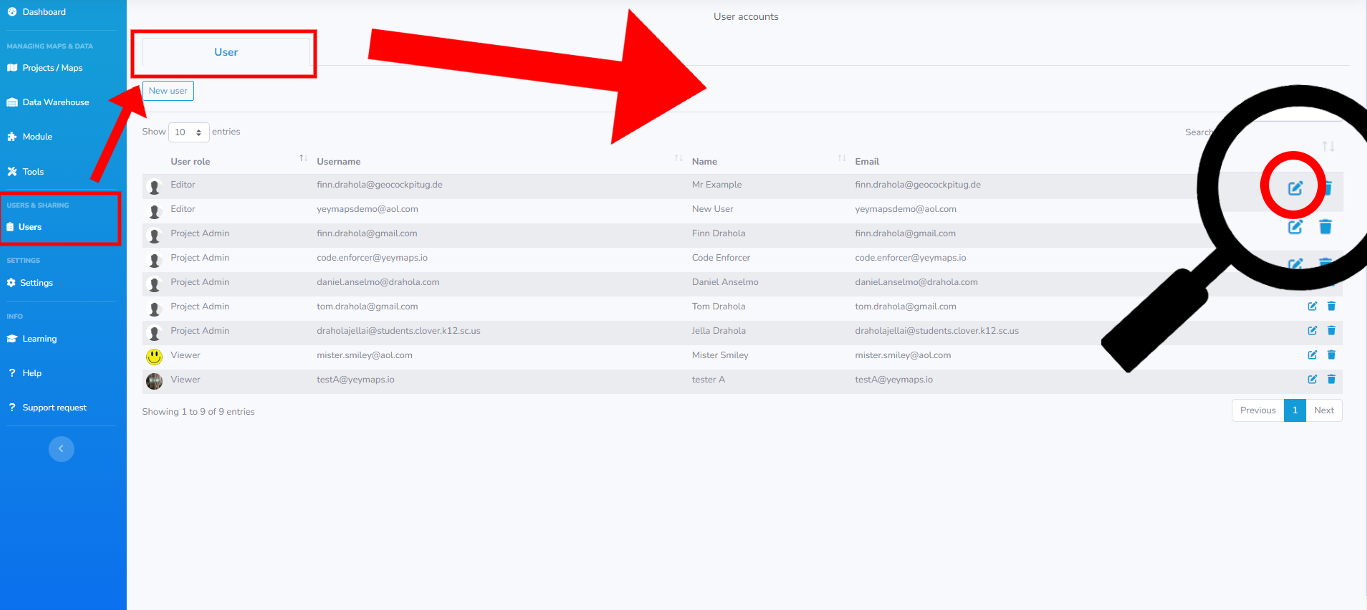Sort by the Username column arrows

[x=678, y=159]
